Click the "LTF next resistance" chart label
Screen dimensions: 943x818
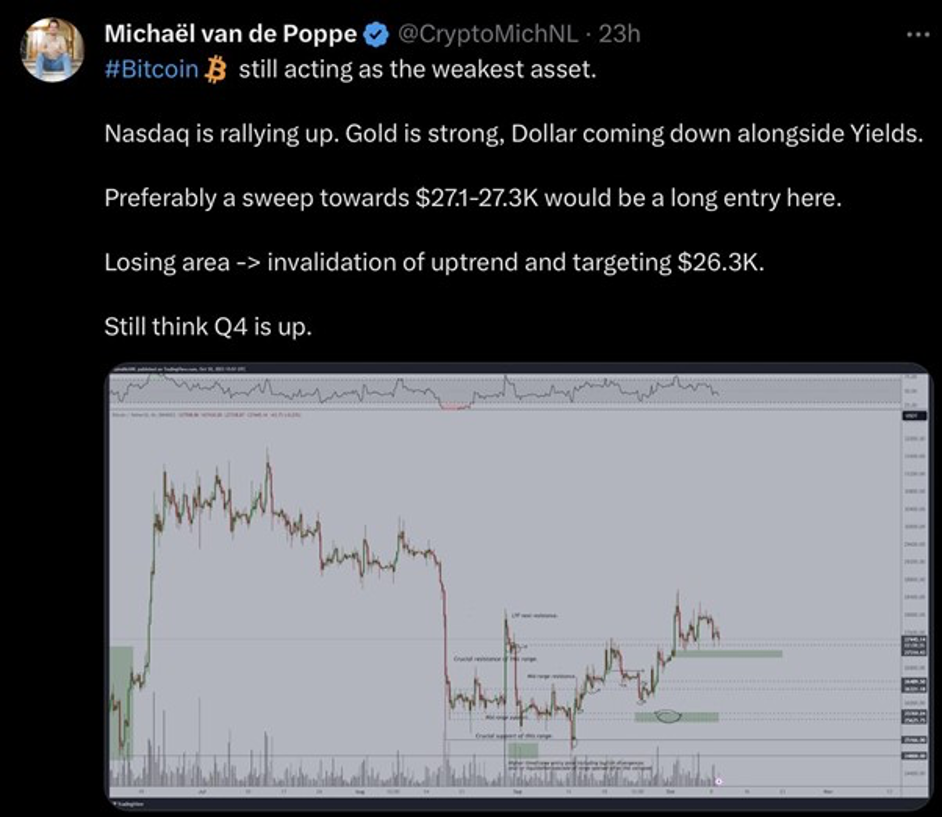pyautogui.click(x=533, y=615)
